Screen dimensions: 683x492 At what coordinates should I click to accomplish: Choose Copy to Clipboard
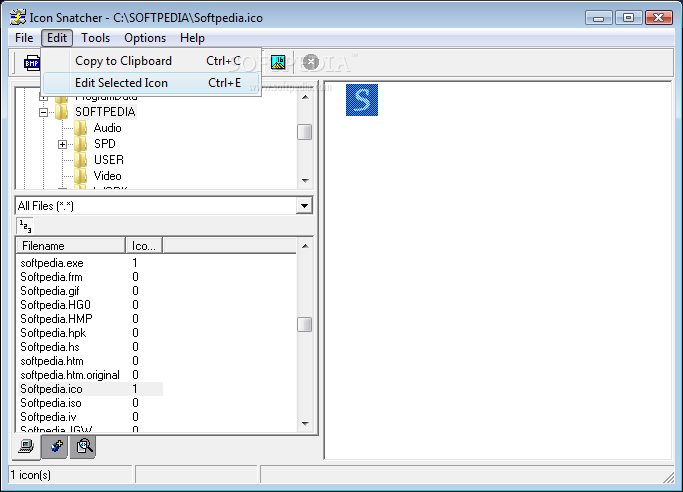coord(151,61)
